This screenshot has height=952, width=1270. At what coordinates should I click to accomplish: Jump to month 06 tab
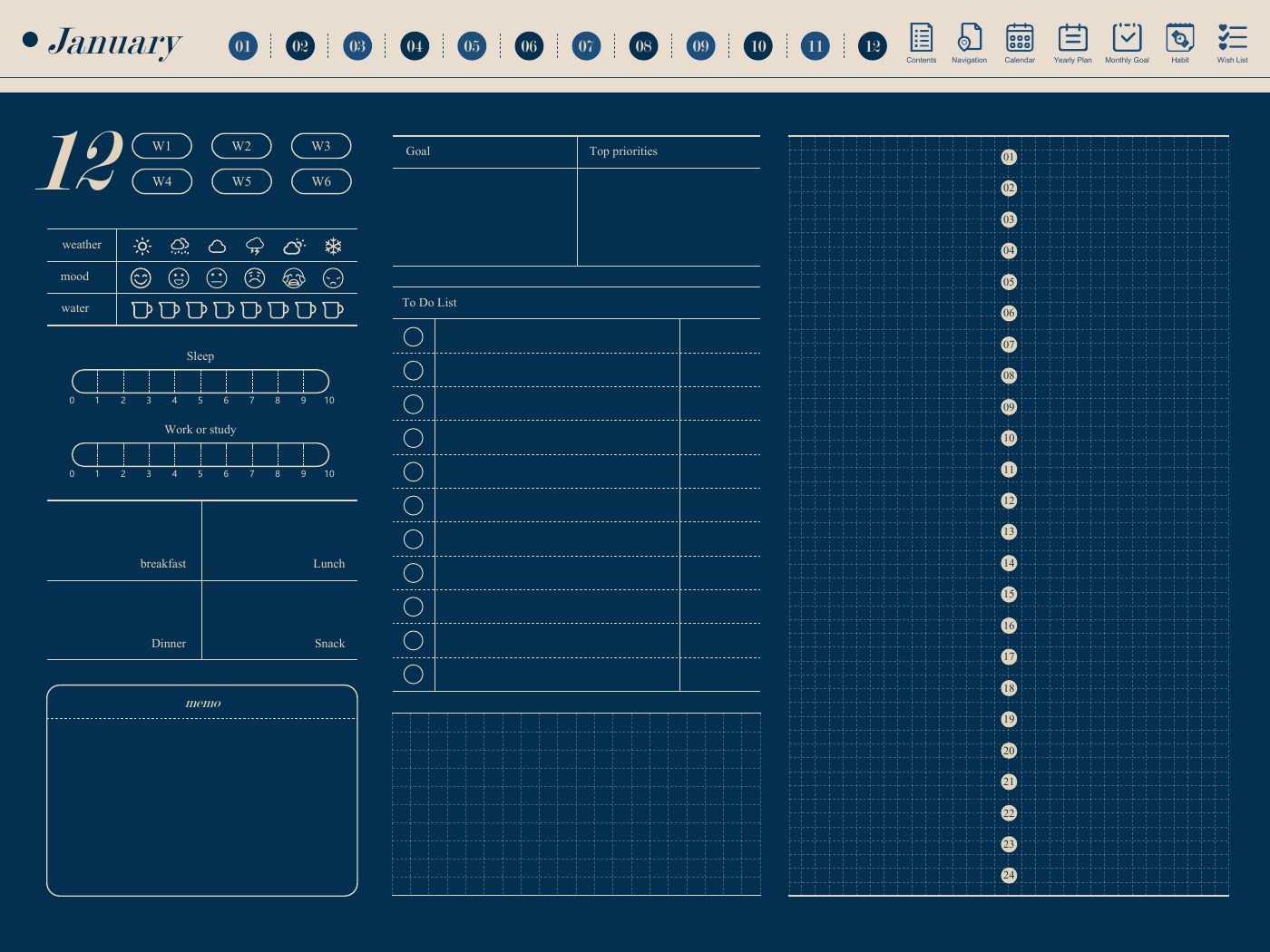pyautogui.click(x=529, y=45)
